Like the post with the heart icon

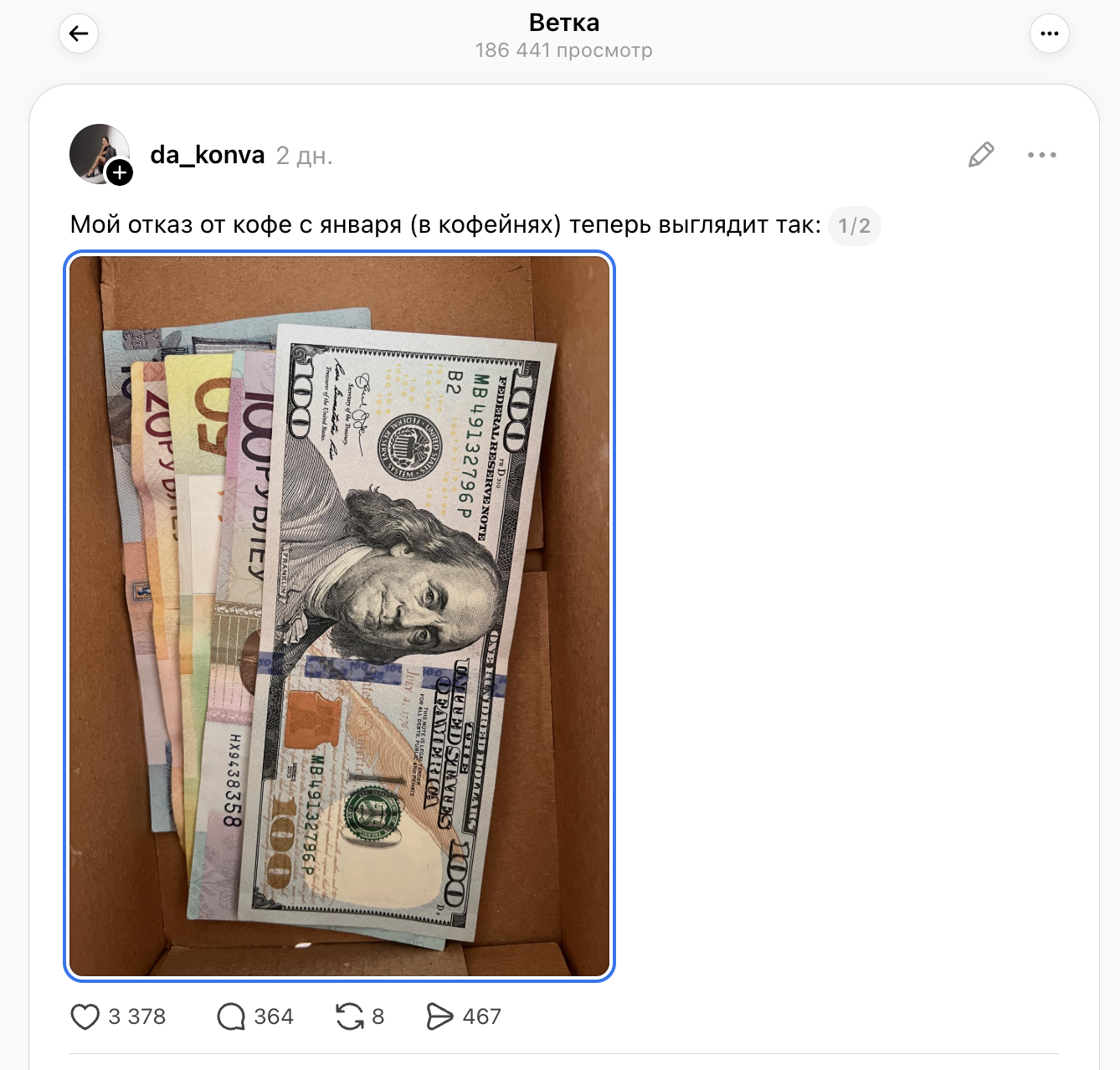tap(85, 1016)
